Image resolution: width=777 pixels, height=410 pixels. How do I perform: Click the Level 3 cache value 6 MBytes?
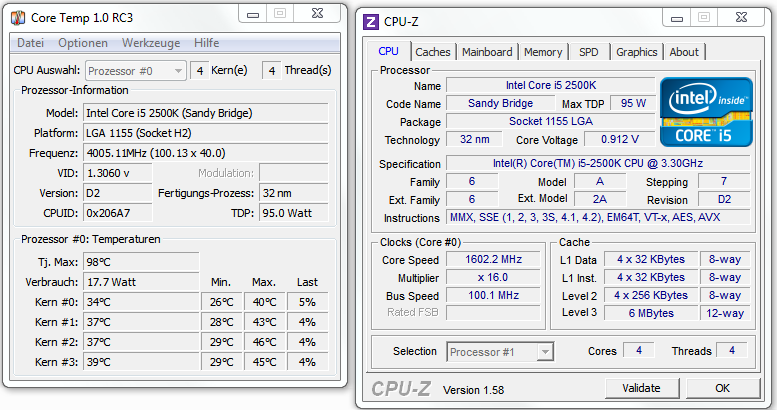[651, 313]
